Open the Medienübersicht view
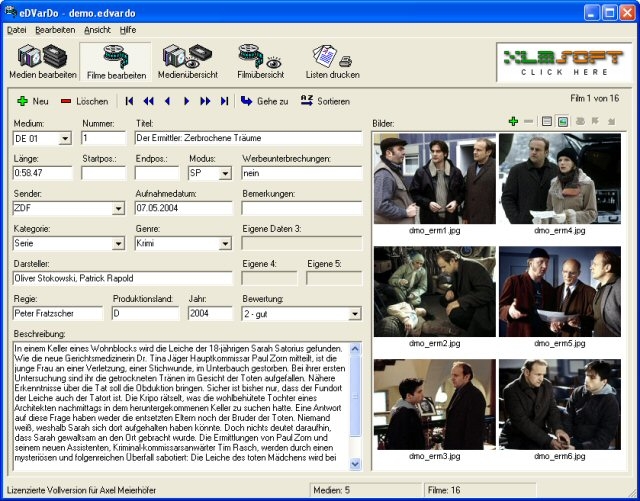 [189, 62]
